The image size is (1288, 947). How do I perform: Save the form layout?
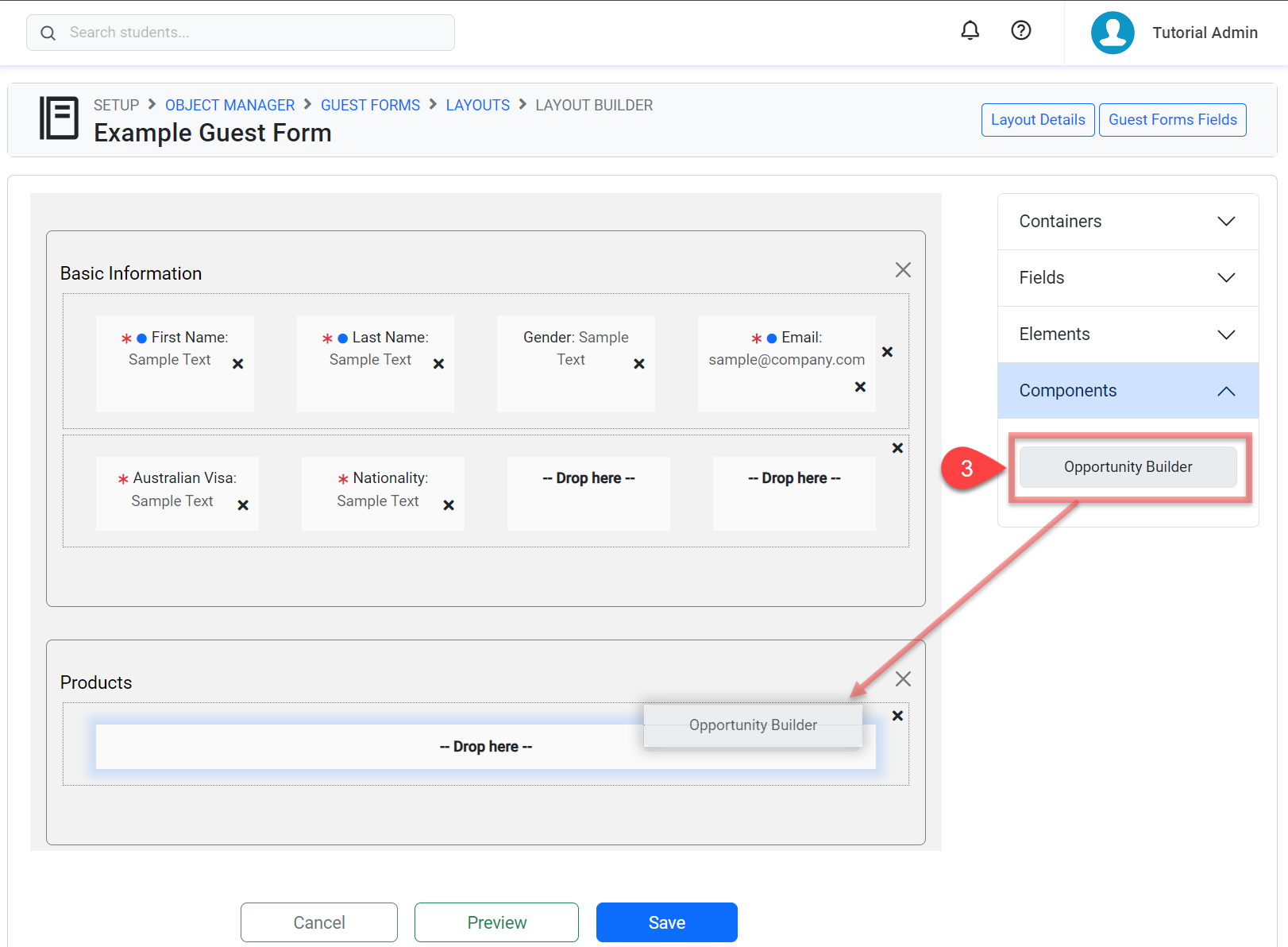pos(666,922)
